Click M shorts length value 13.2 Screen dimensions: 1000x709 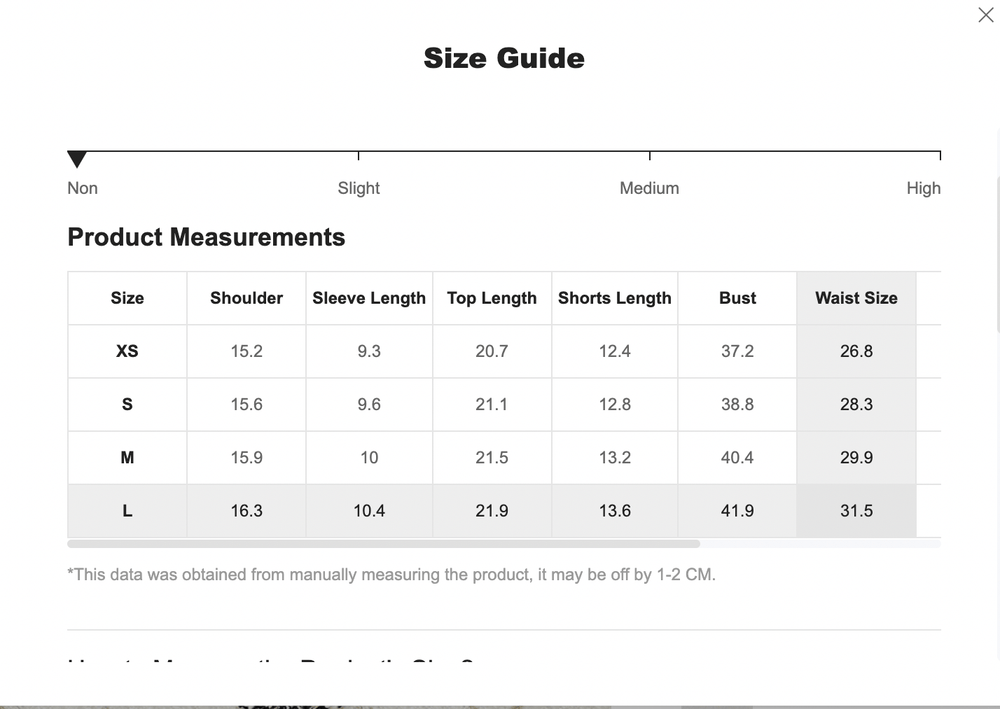click(615, 458)
